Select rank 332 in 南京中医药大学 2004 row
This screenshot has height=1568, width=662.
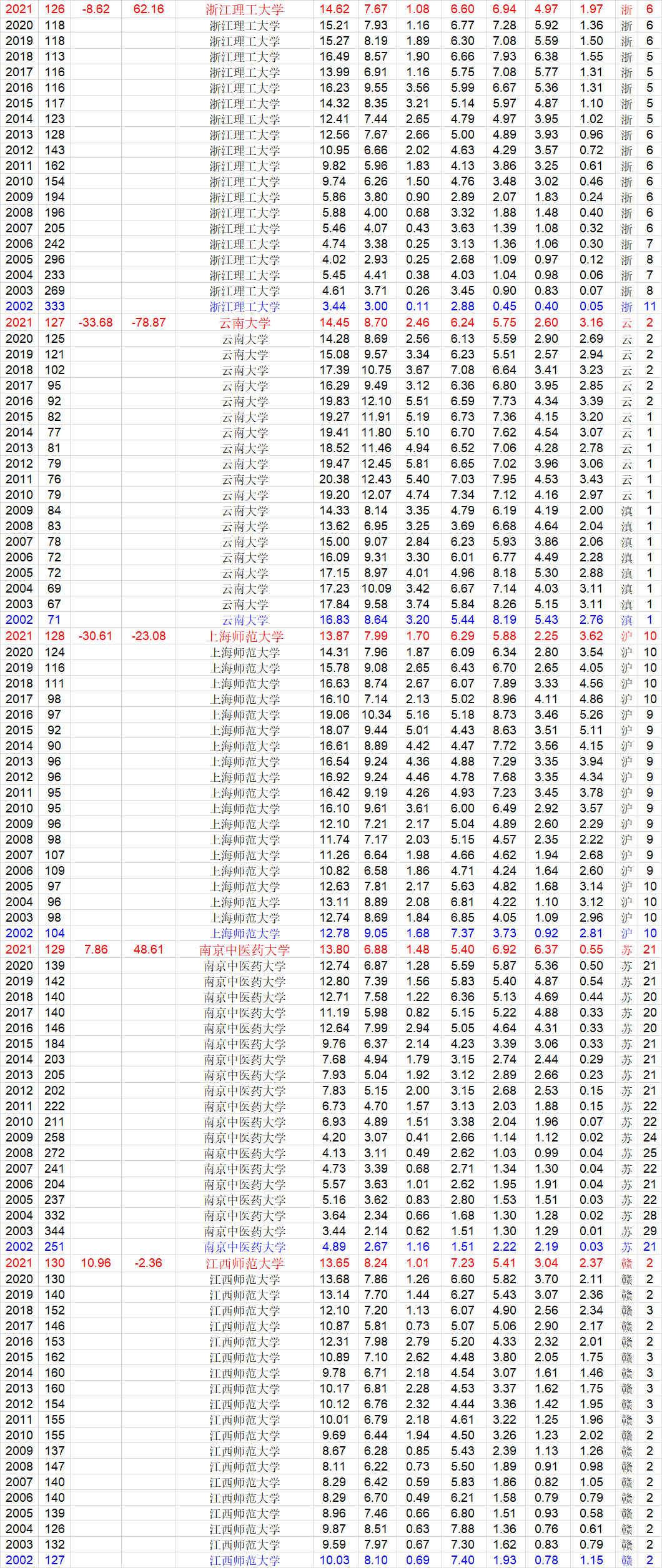(x=54, y=1216)
